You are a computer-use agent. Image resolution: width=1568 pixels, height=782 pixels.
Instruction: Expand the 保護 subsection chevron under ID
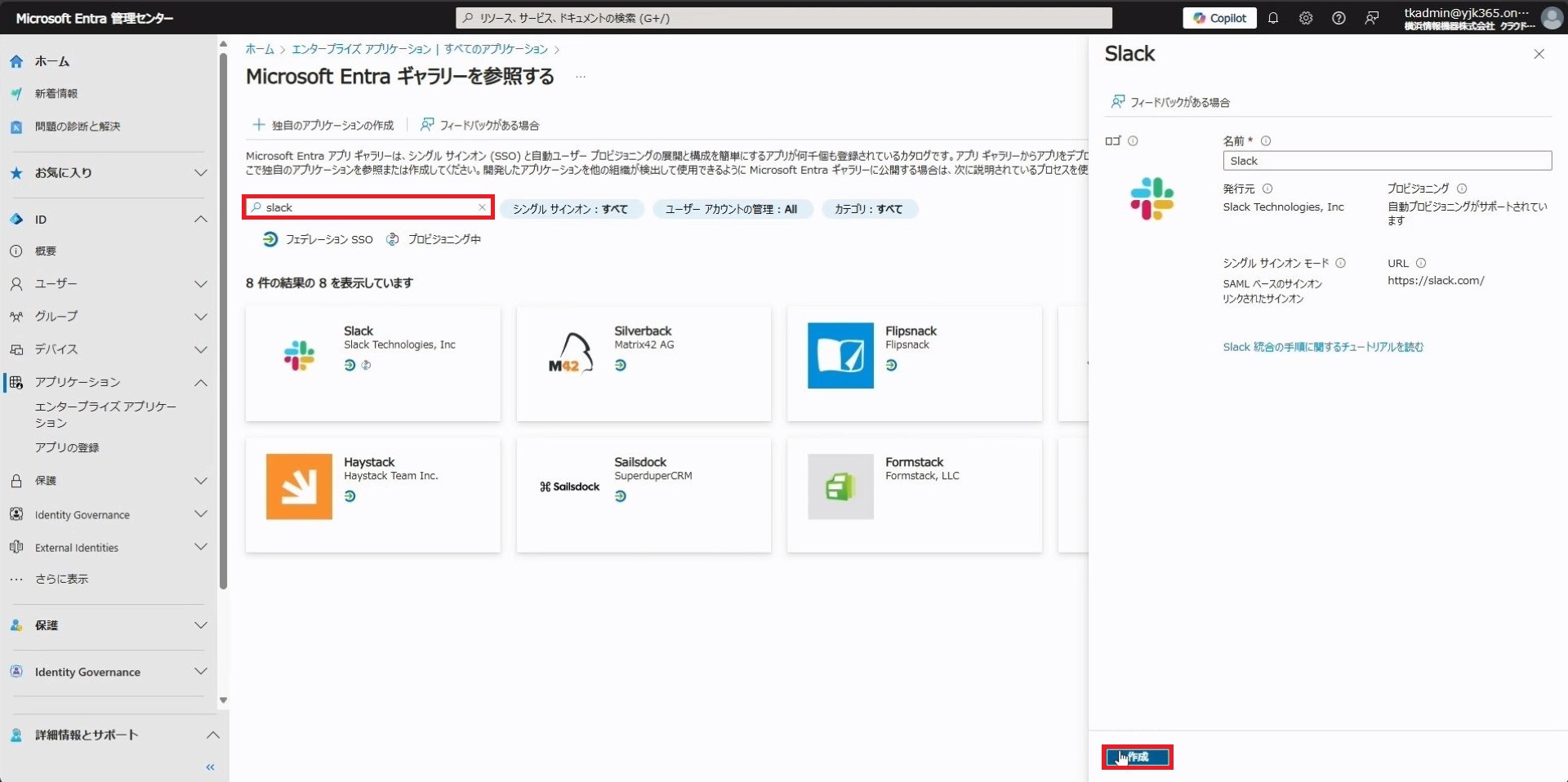click(201, 482)
